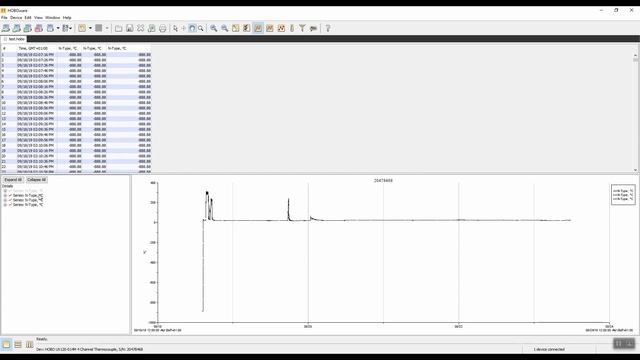This screenshot has height=360, width=640.
Task: Click the Zoom In toolbar icon
Action: (213, 28)
